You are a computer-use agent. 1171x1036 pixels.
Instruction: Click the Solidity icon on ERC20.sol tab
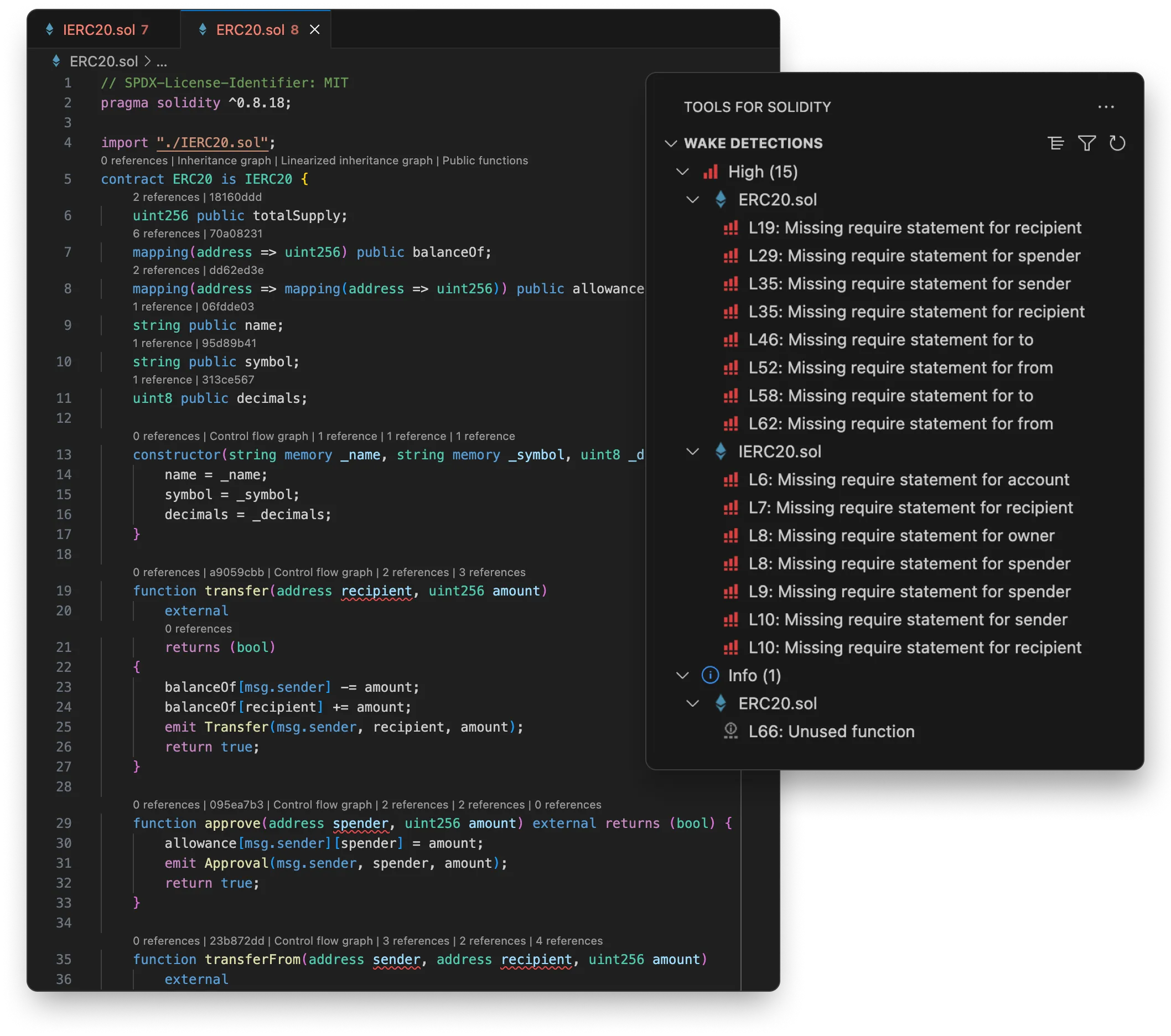[202, 29]
